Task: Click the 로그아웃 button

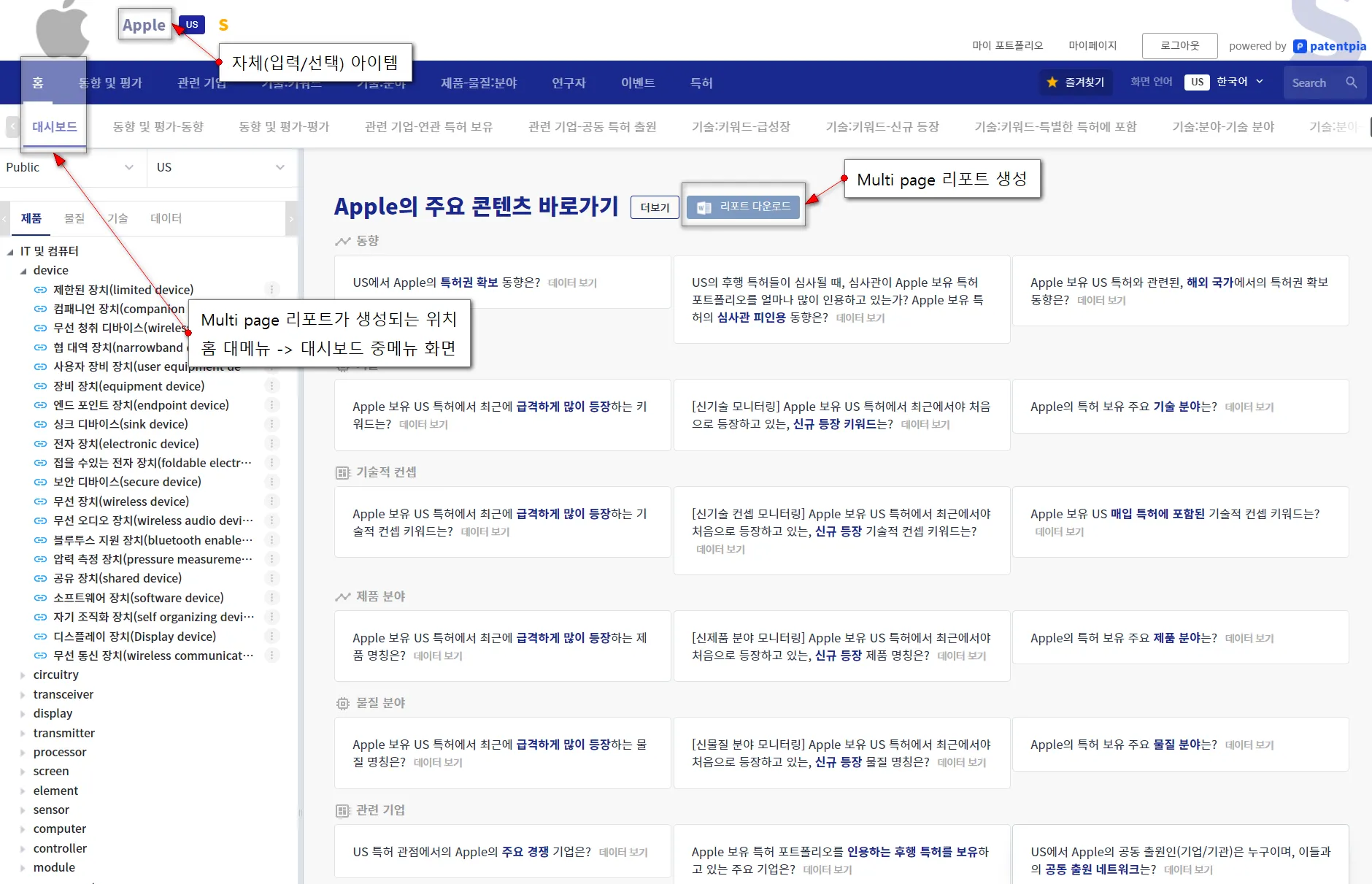Action: tap(1180, 46)
